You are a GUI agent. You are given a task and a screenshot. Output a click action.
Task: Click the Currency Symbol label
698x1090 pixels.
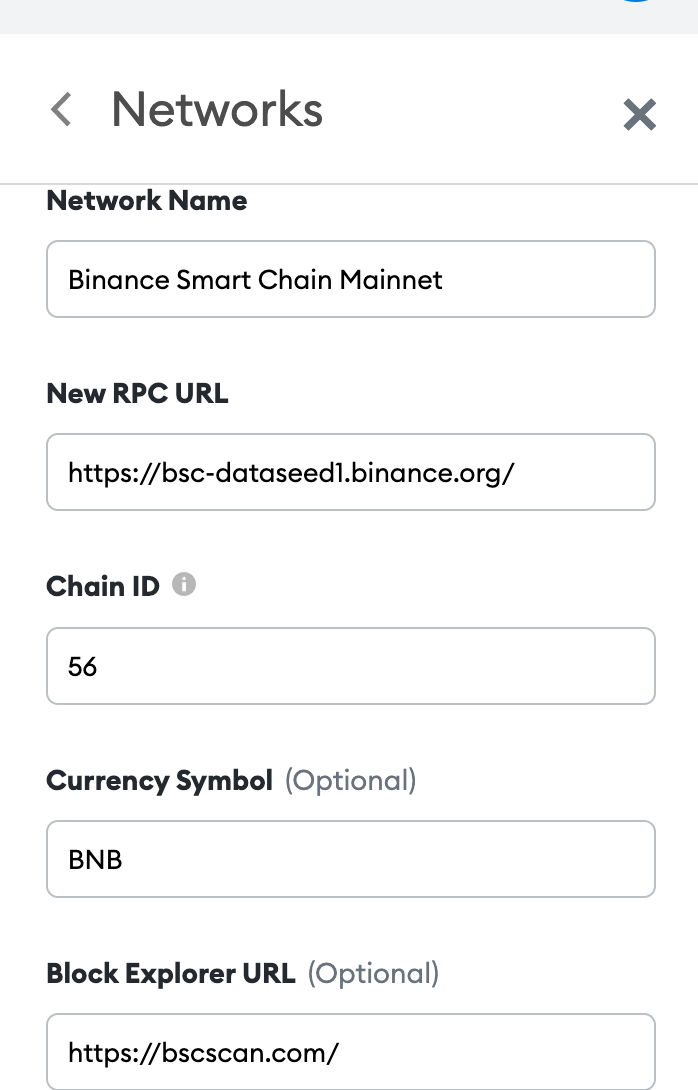[159, 781]
